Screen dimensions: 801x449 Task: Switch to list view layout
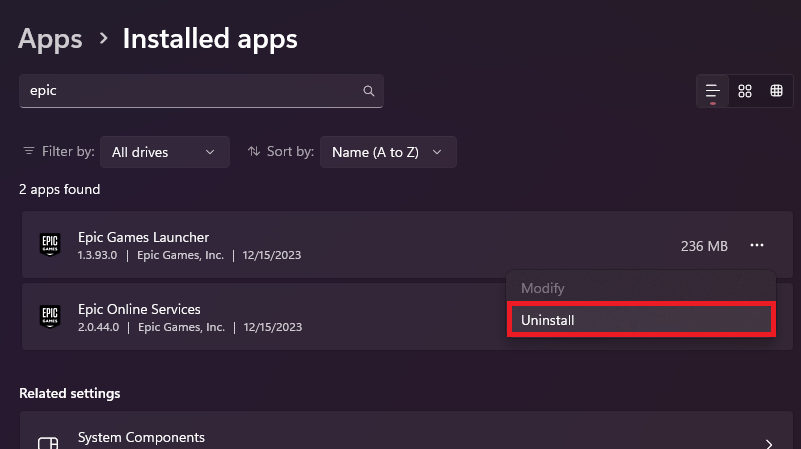point(713,91)
